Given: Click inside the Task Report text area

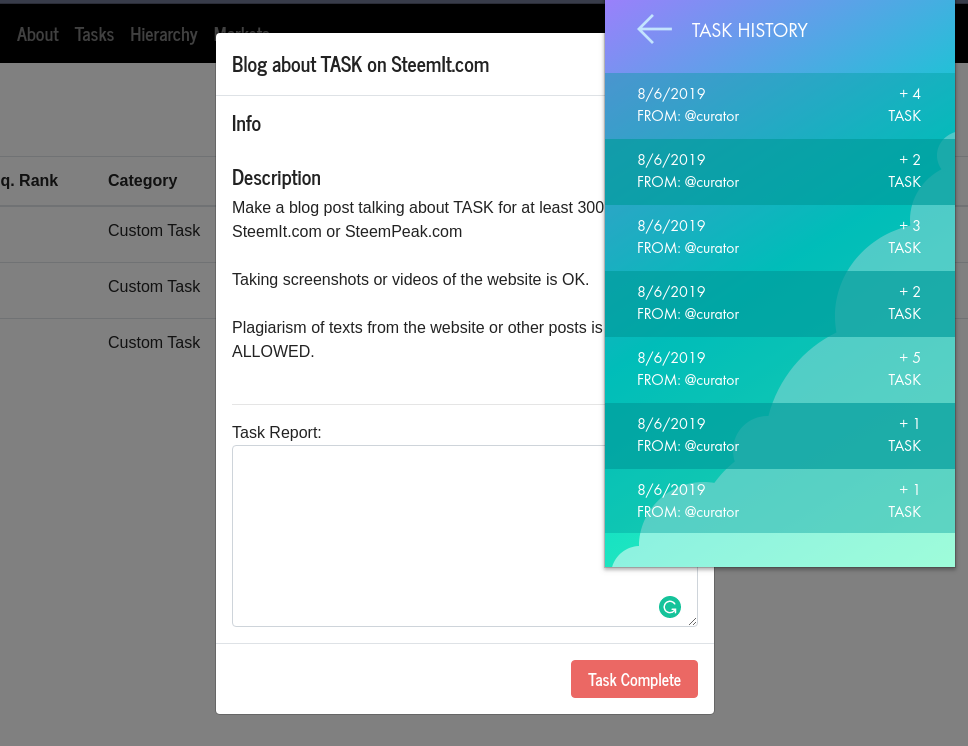Looking at the screenshot, I should tap(465, 535).
